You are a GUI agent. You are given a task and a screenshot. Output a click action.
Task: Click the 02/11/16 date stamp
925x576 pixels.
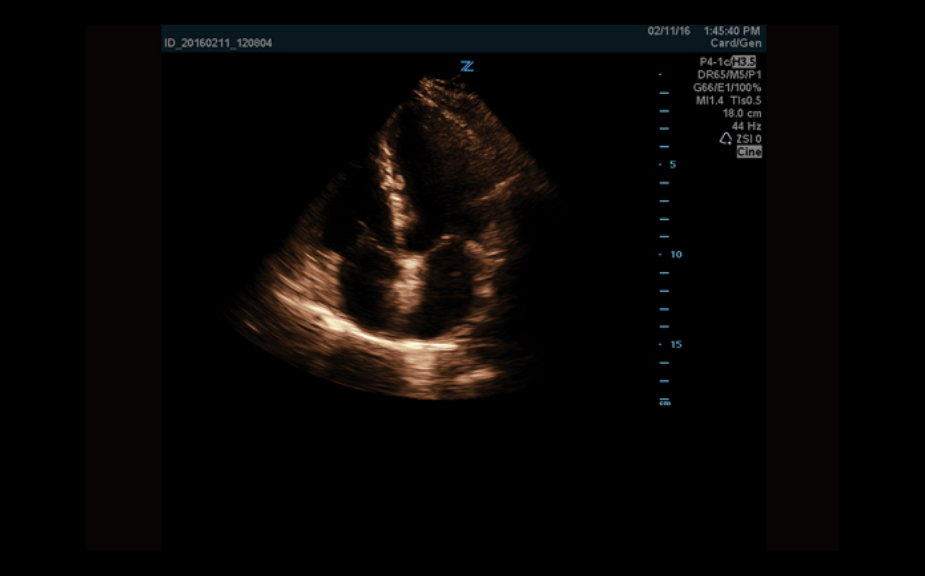(x=668, y=31)
